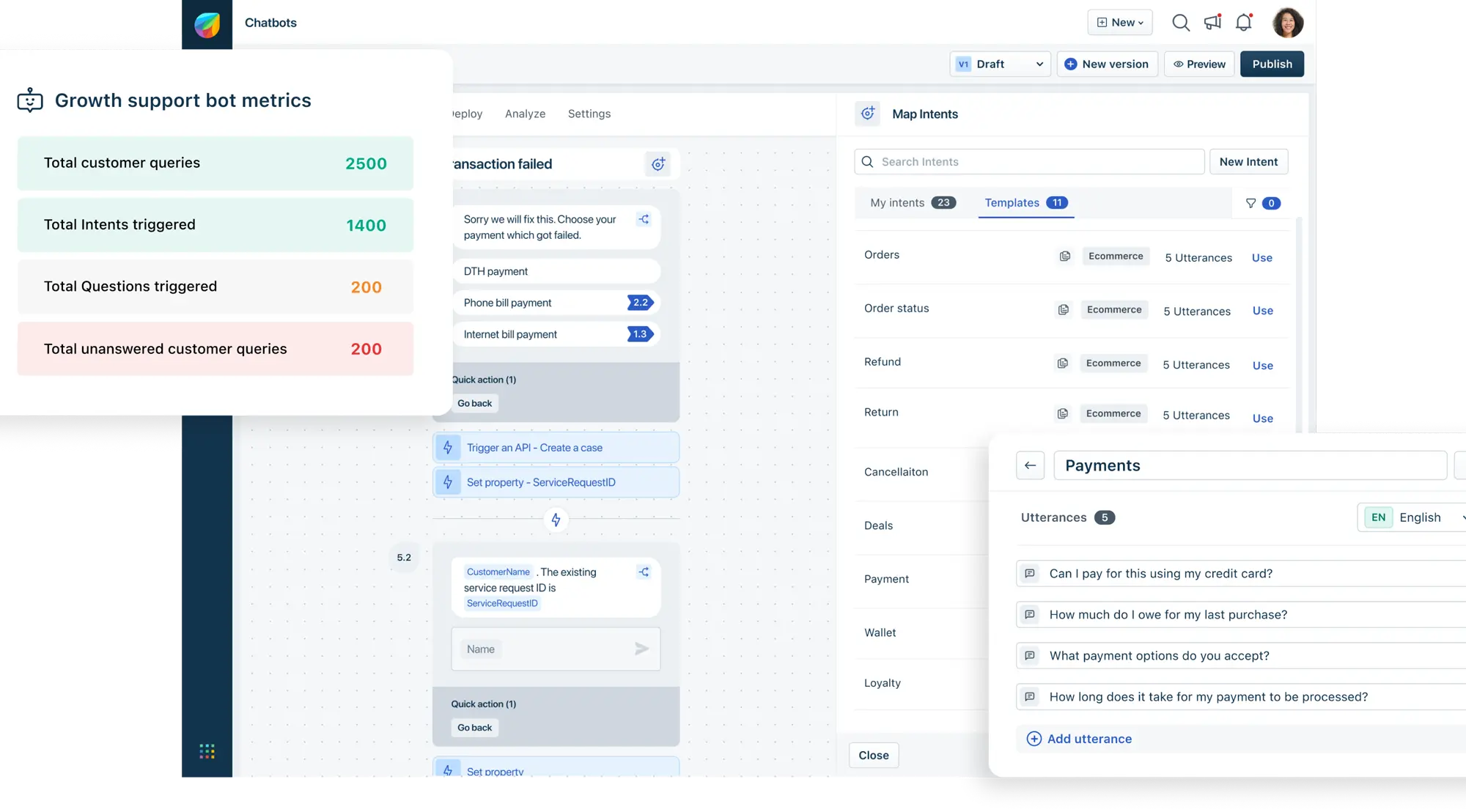
Task: Click the map intents icon beside Transaction failed
Action: point(658,164)
